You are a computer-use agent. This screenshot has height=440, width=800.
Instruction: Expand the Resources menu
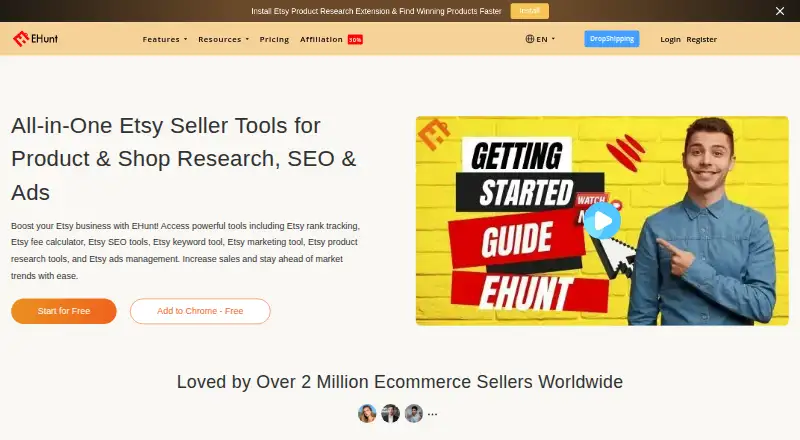(x=223, y=39)
